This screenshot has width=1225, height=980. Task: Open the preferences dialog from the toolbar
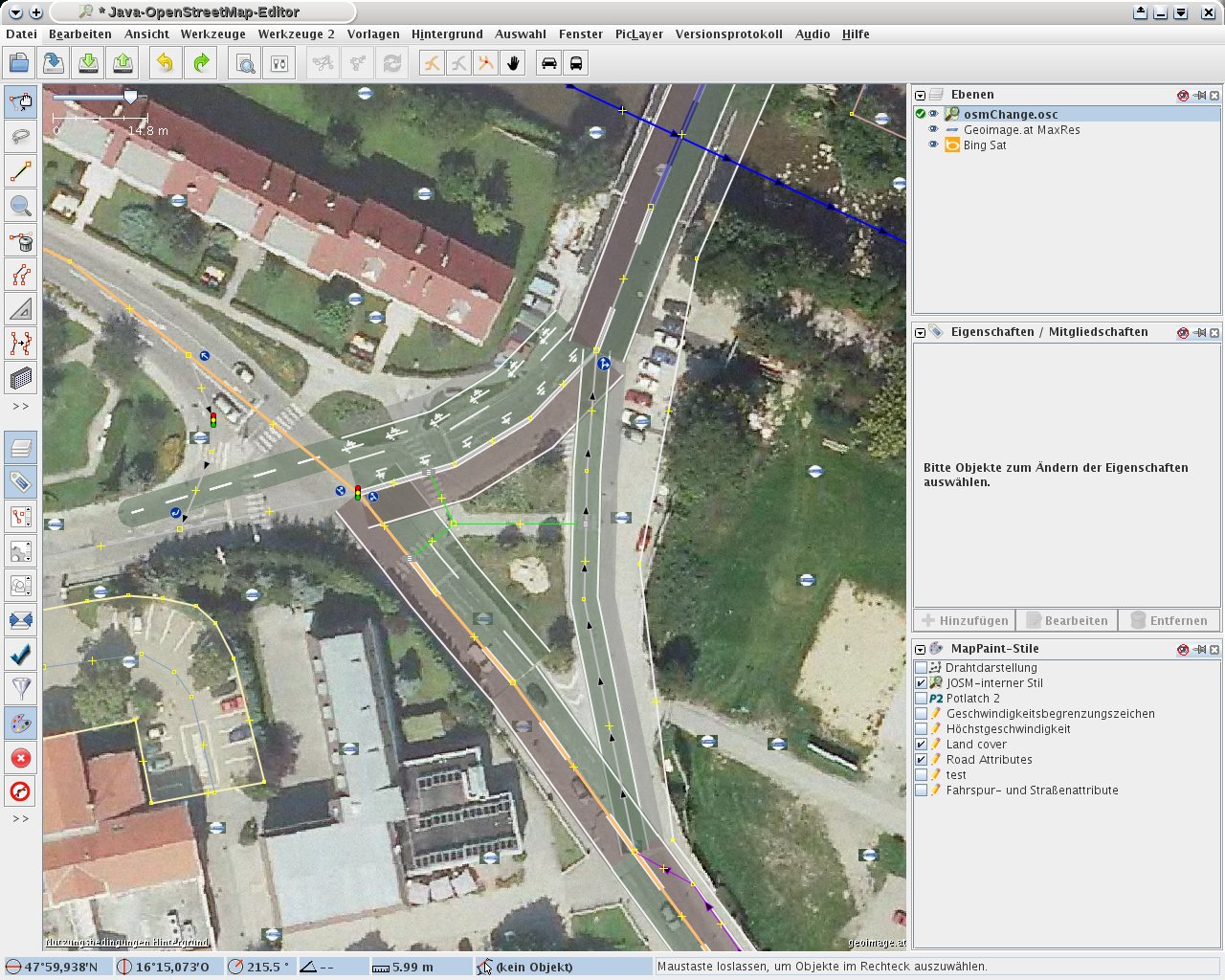point(279,63)
